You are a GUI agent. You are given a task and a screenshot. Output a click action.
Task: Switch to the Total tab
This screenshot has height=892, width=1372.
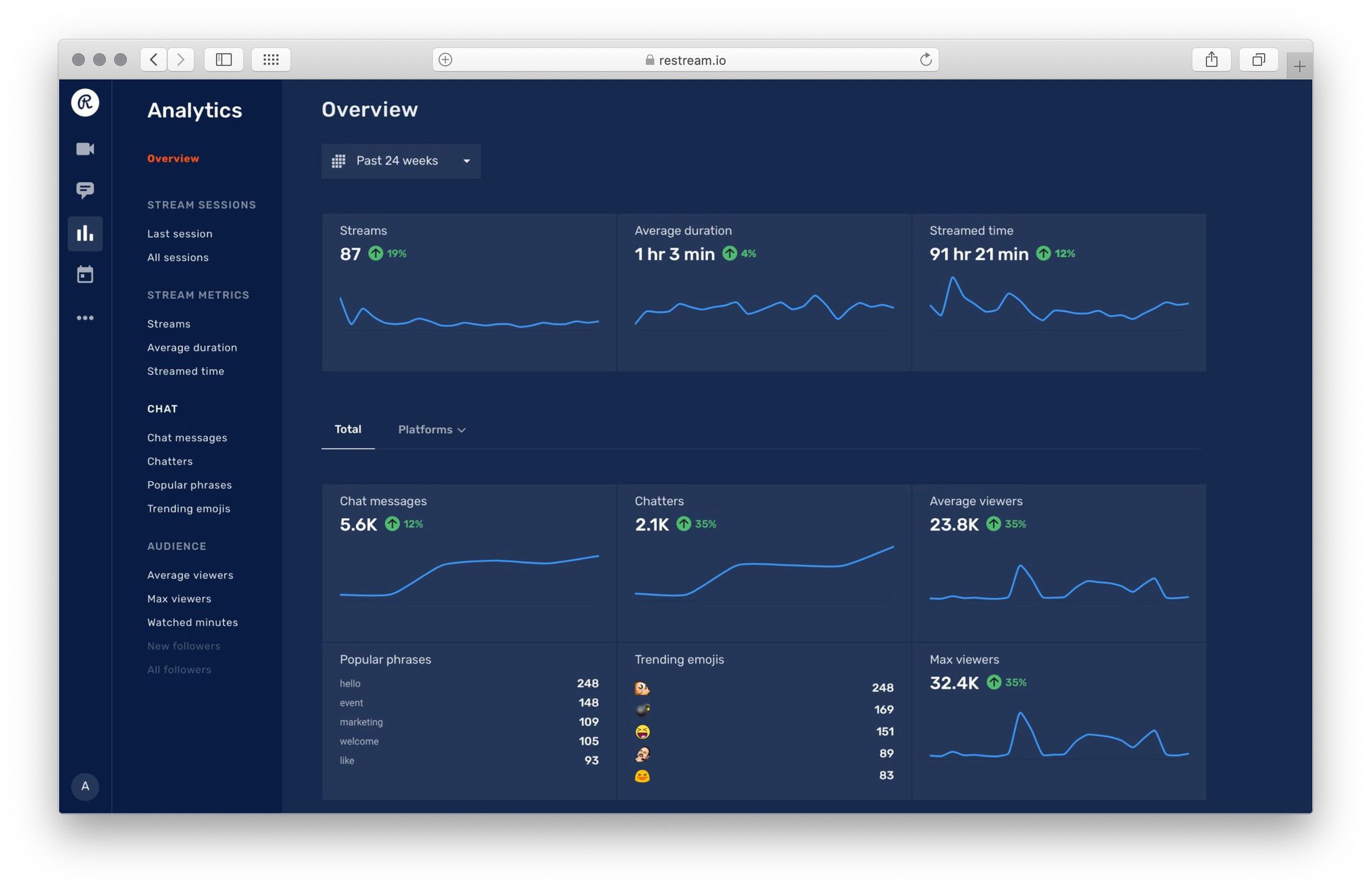pos(348,429)
